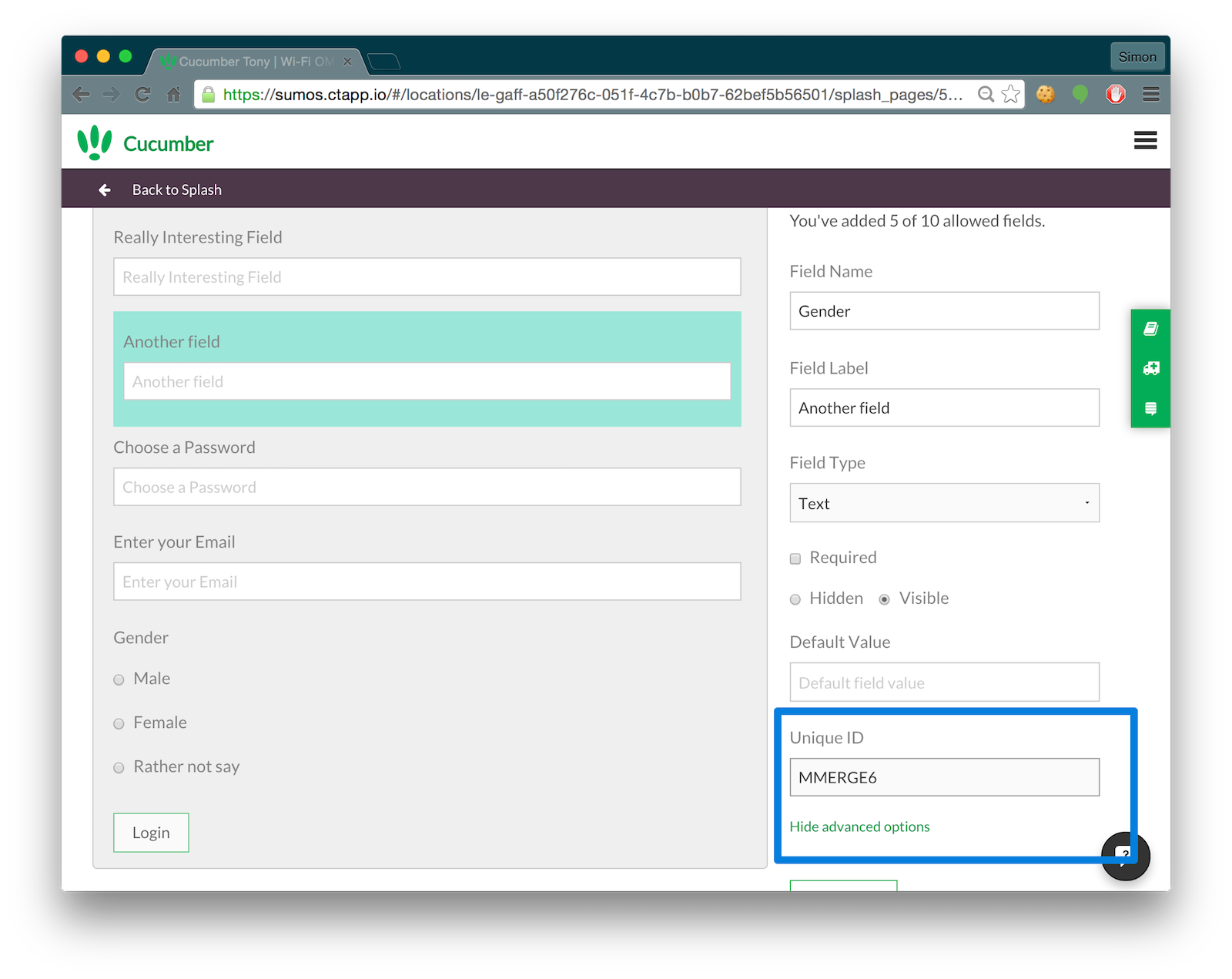Click the browser reload icon

[x=142, y=94]
